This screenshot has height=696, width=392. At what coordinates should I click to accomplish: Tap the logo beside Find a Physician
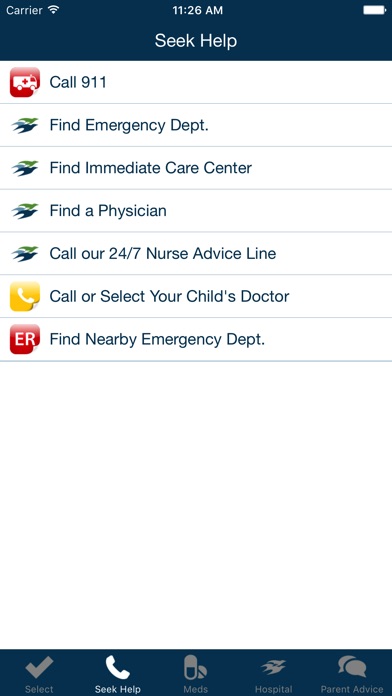coord(25,211)
